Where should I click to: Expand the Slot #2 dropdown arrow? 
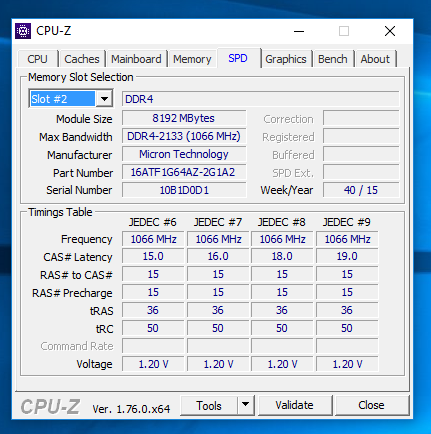pyautogui.click(x=104, y=99)
